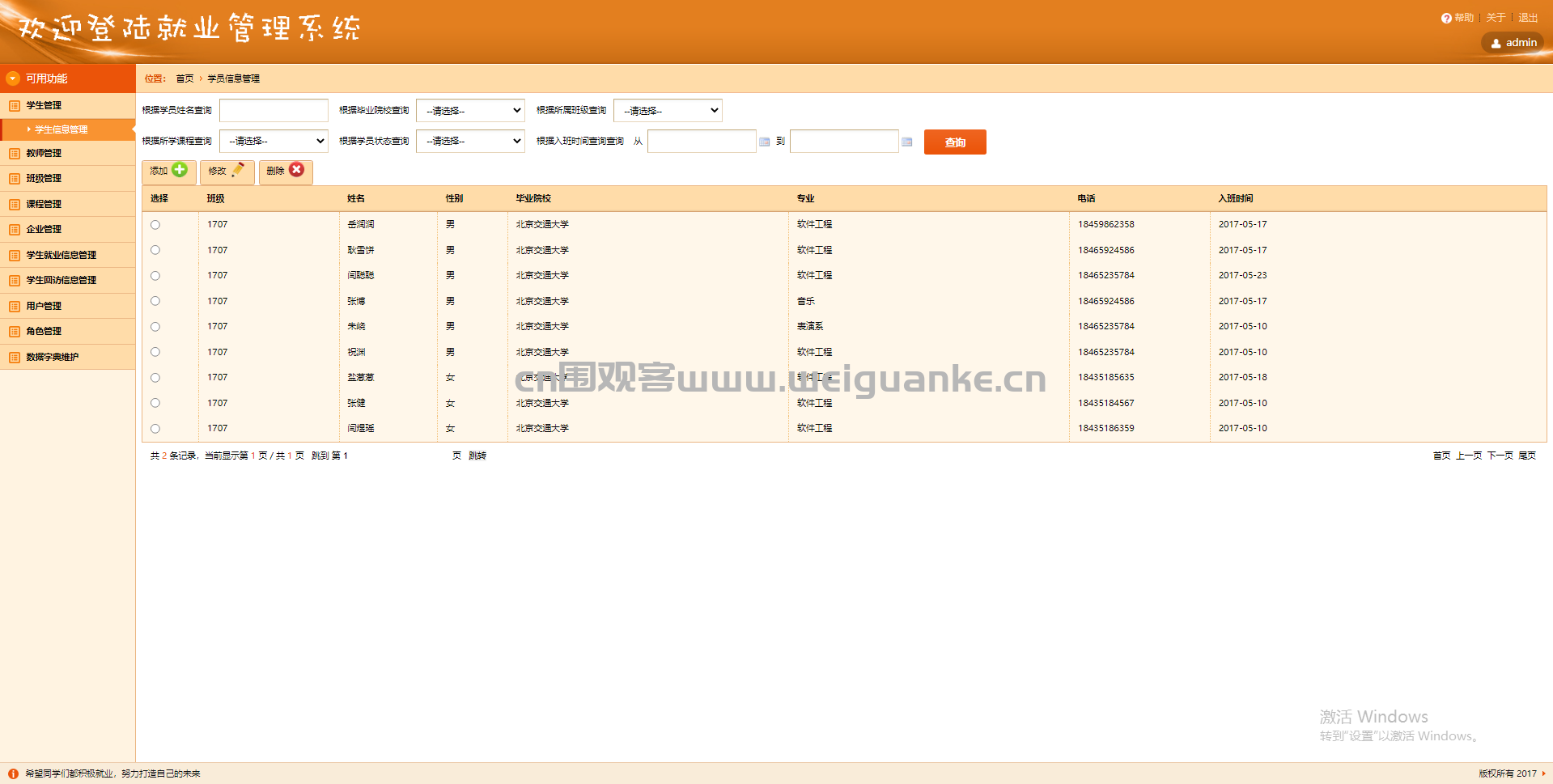Screen dimensions: 1553x784
Task: Open 企业管理 in the sidebar menu
Action: point(44,230)
